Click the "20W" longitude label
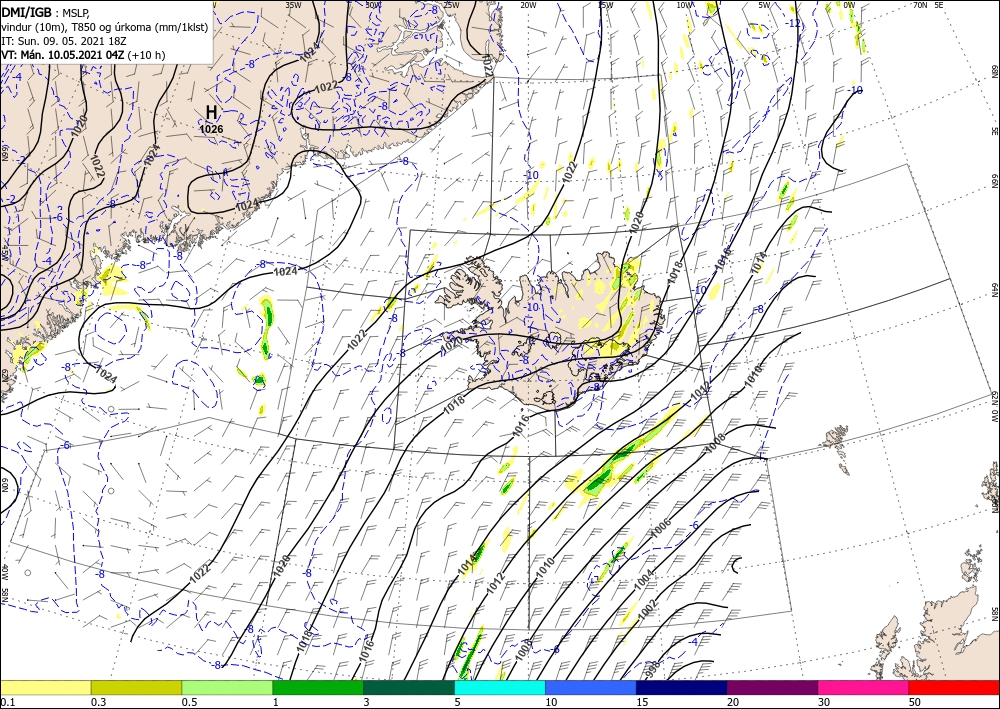This screenshot has width=1000, height=709. (528, 5)
